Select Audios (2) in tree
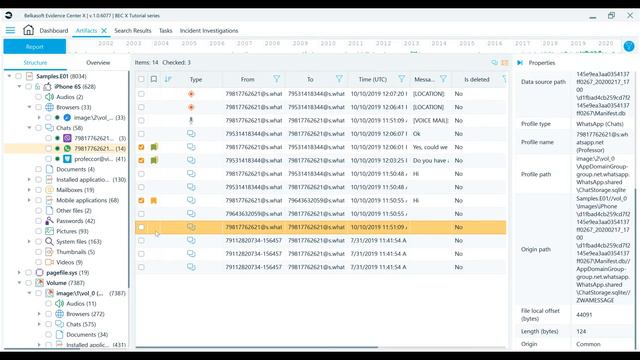The height and width of the screenshot is (360, 640). click(69, 97)
